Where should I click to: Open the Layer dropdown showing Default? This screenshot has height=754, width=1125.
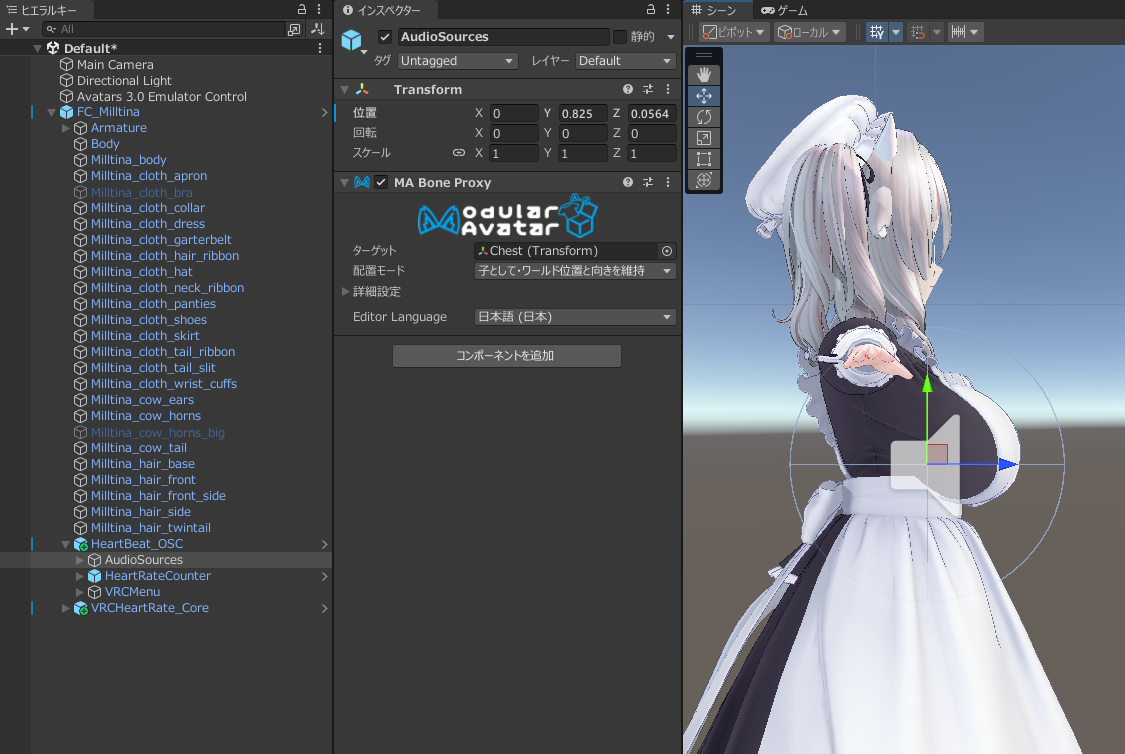click(x=625, y=61)
